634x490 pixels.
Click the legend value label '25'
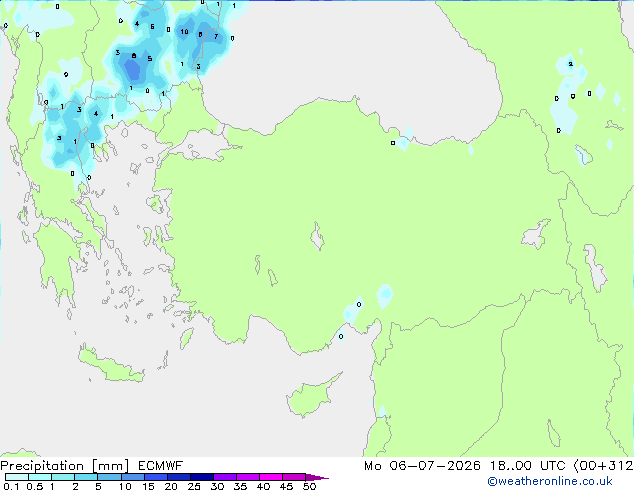[194, 486]
